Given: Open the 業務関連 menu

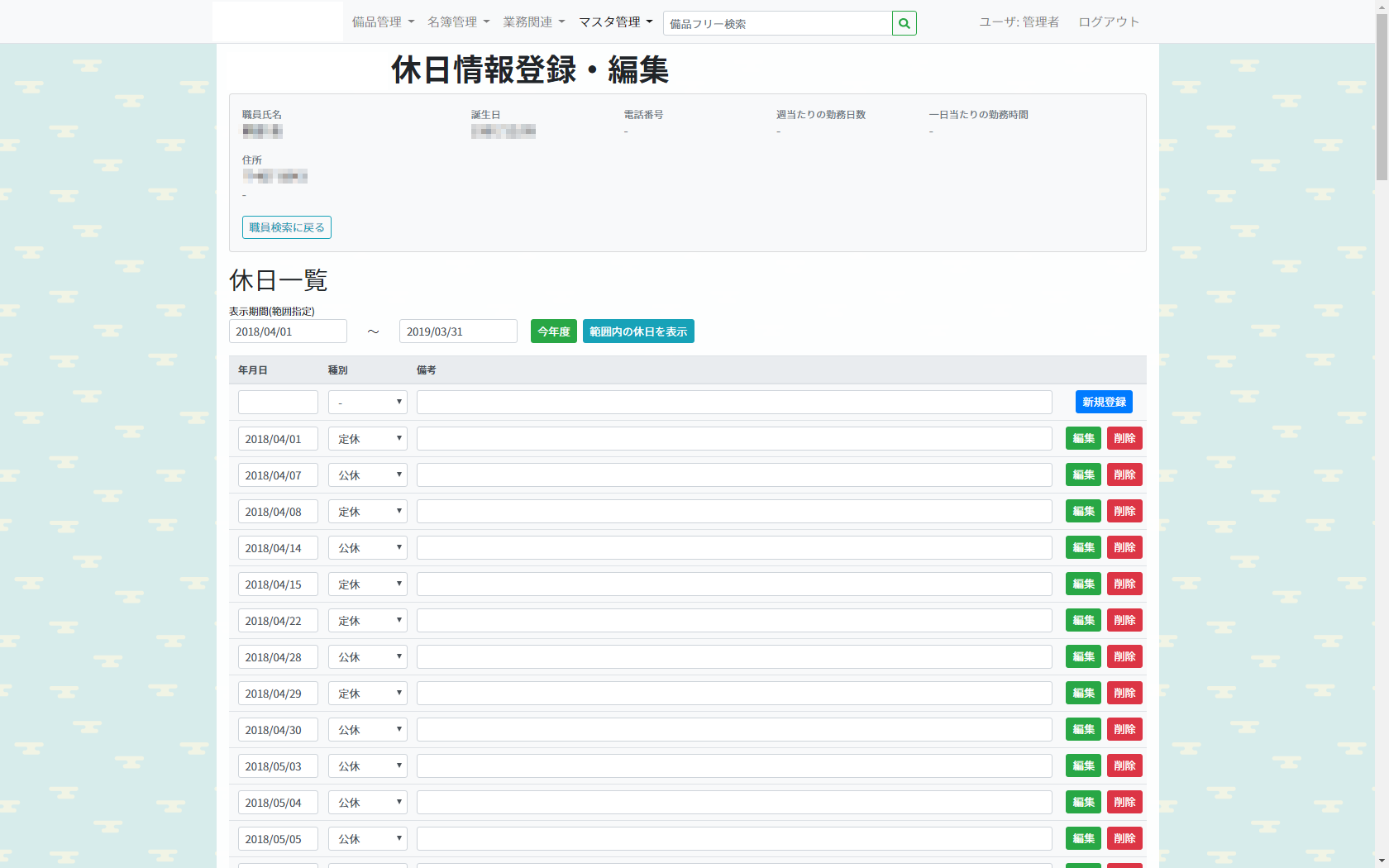Looking at the screenshot, I should tap(534, 22).
